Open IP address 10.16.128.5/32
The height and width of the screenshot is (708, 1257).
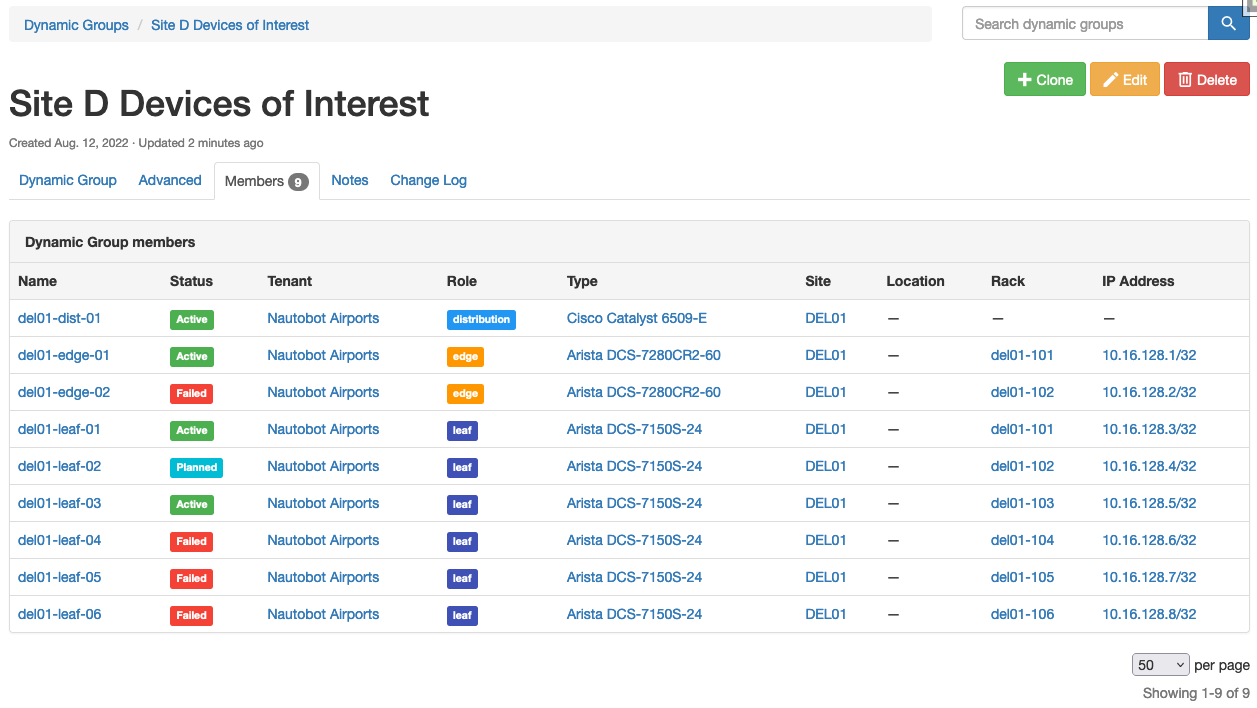pyautogui.click(x=1149, y=503)
